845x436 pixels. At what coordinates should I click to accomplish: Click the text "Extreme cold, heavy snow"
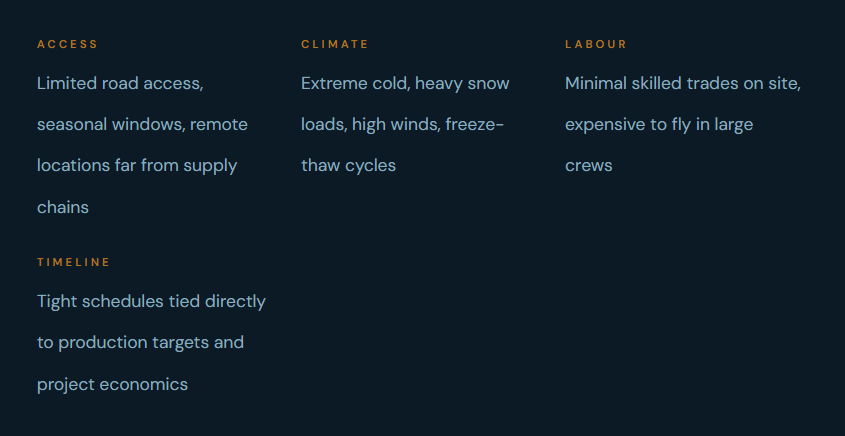point(405,83)
